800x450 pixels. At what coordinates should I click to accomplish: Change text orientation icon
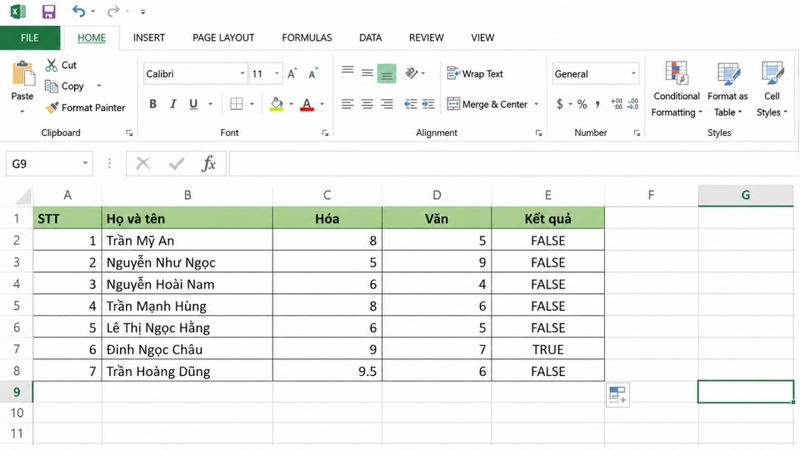click(x=412, y=73)
